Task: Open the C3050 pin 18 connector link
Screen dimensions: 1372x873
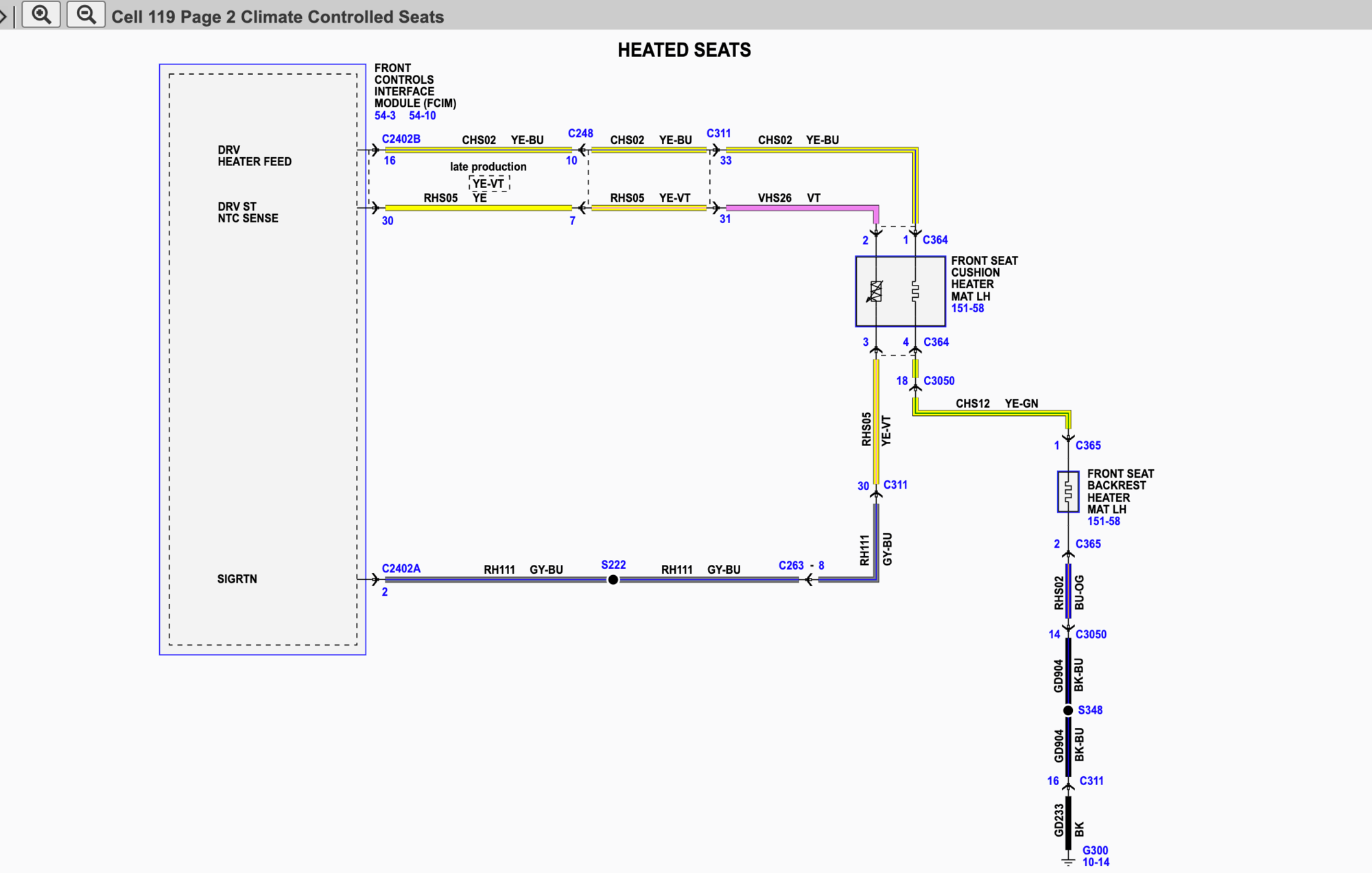Action: (938, 381)
